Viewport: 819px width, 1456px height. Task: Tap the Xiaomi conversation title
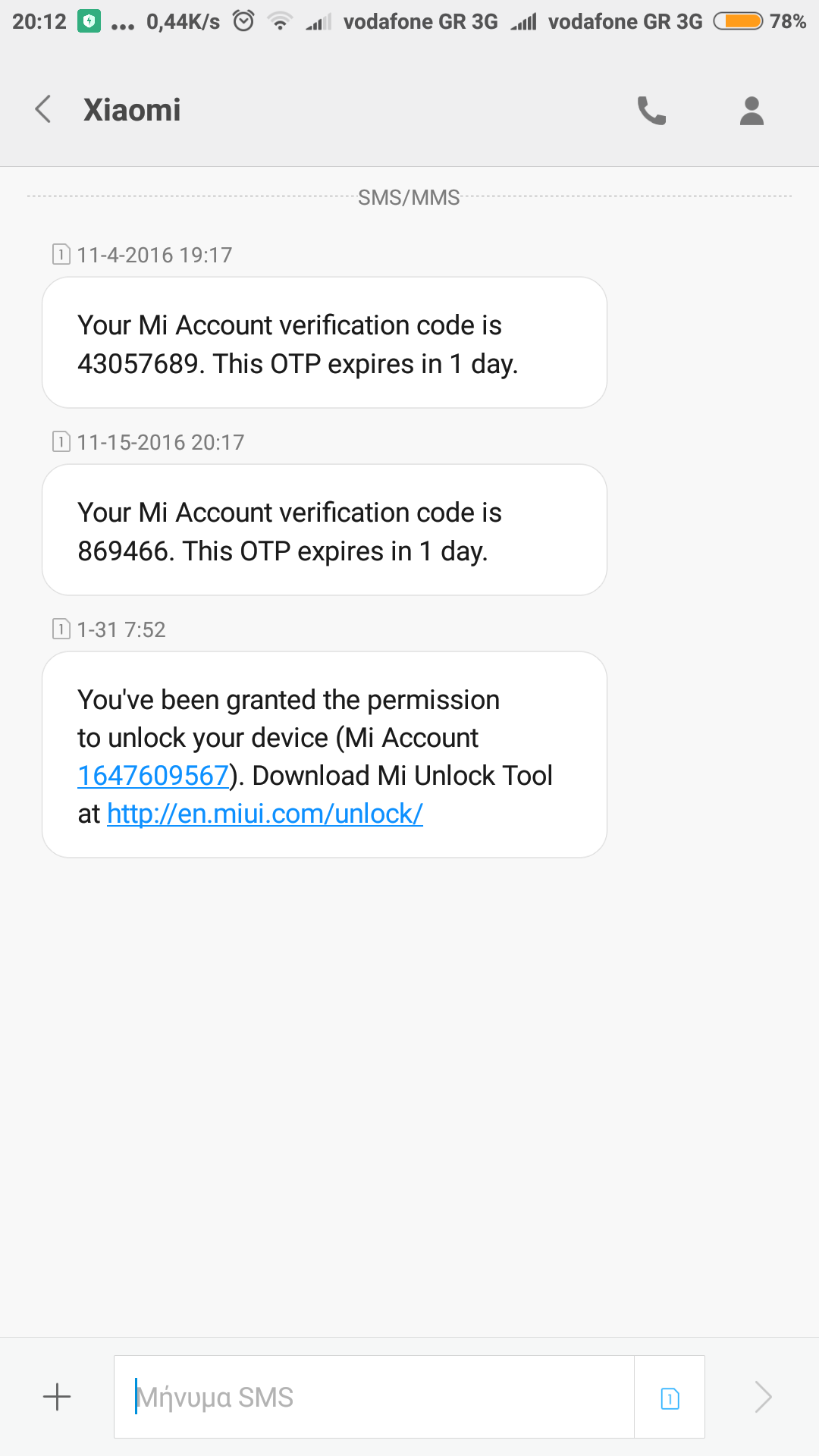[x=132, y=111]
